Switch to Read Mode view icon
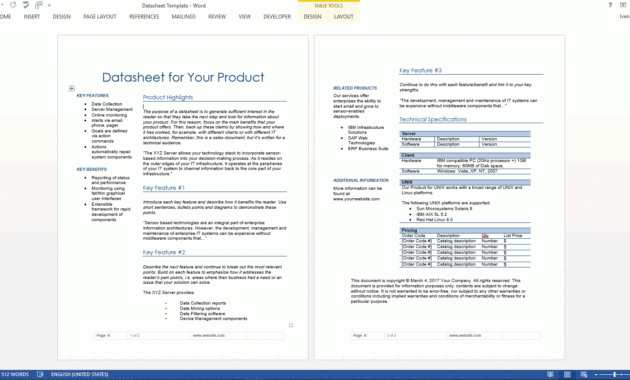Viewport: 630px width, 380px height. [x=550, y=374]
